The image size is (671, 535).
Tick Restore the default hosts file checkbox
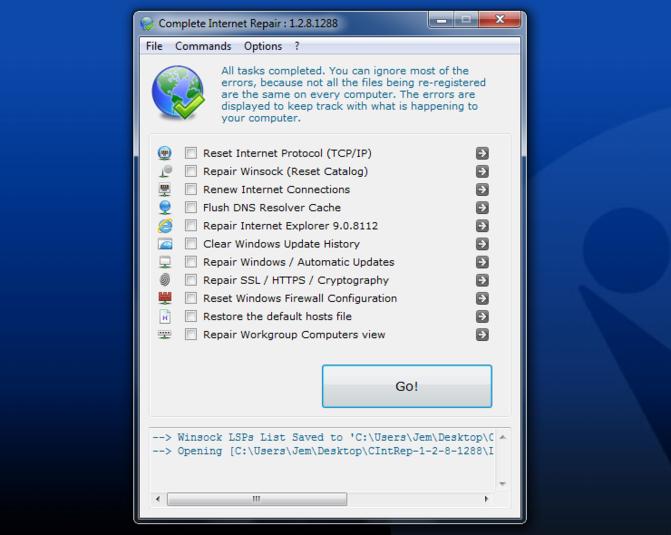click(191, 316)
